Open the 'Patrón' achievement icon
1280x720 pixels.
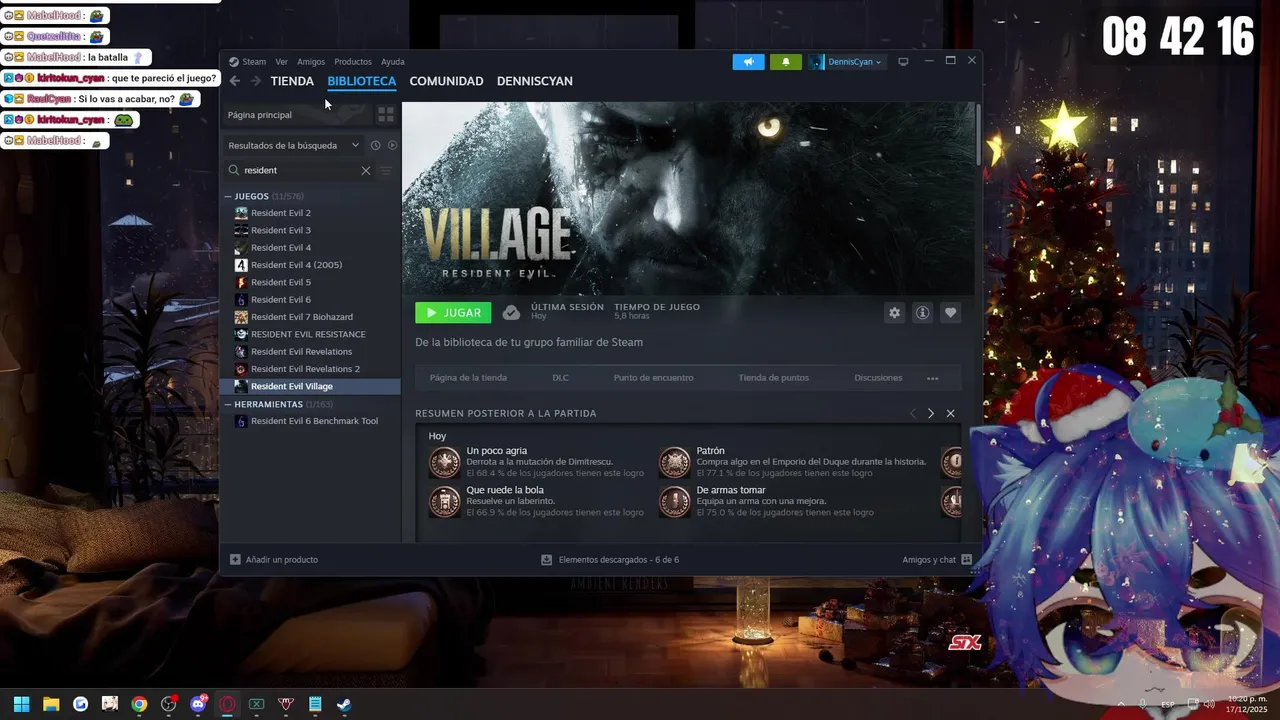pyautogui.click(x=675, y=462)
